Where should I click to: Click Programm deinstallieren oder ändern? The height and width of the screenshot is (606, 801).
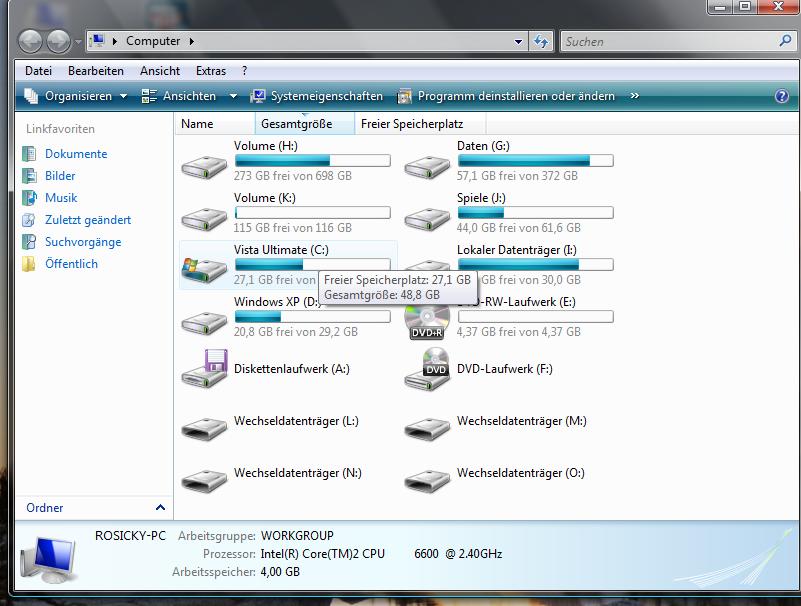pos(507,96)
